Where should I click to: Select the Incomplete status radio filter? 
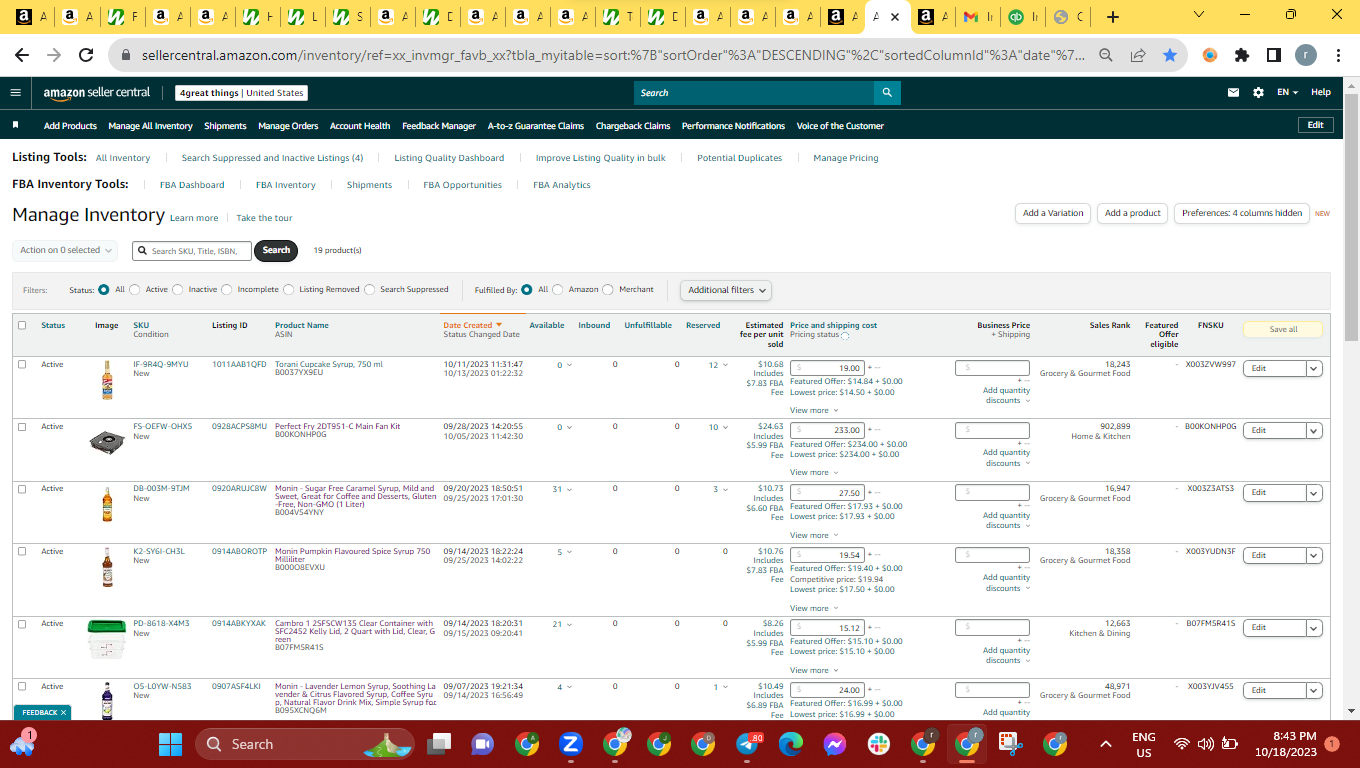click(x=227, y=290)
